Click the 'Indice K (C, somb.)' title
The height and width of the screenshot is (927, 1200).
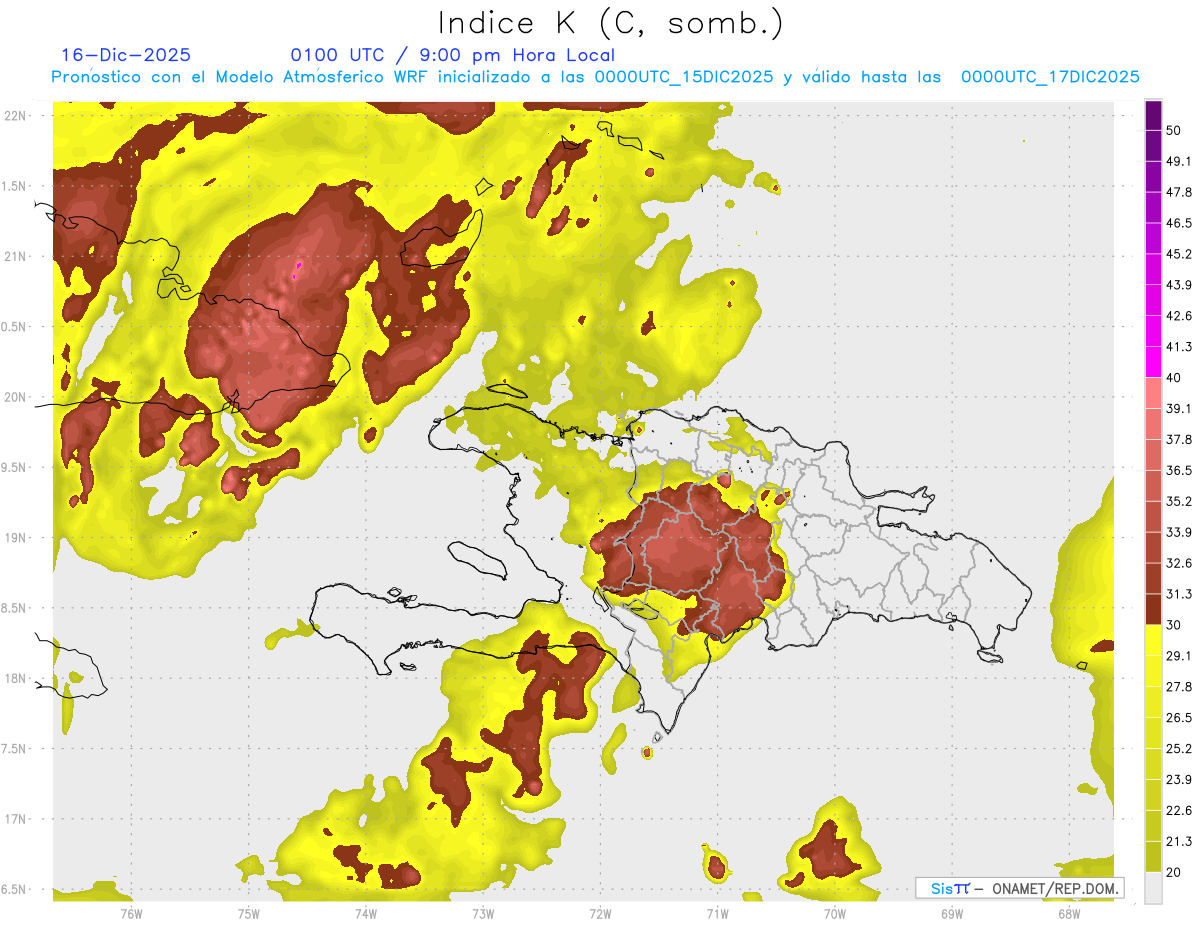[x=611, y=23]
